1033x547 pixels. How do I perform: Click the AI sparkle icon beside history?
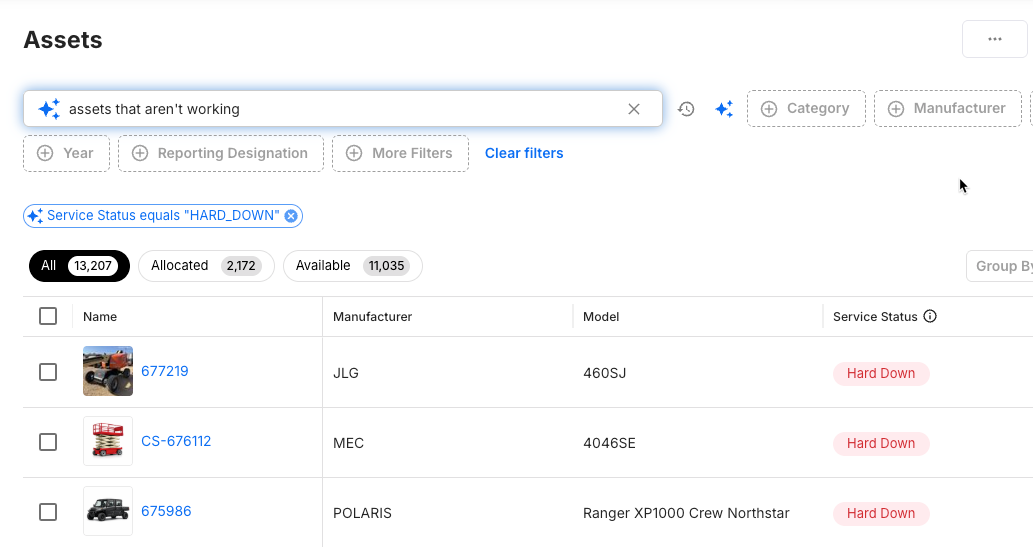point(724,109)
